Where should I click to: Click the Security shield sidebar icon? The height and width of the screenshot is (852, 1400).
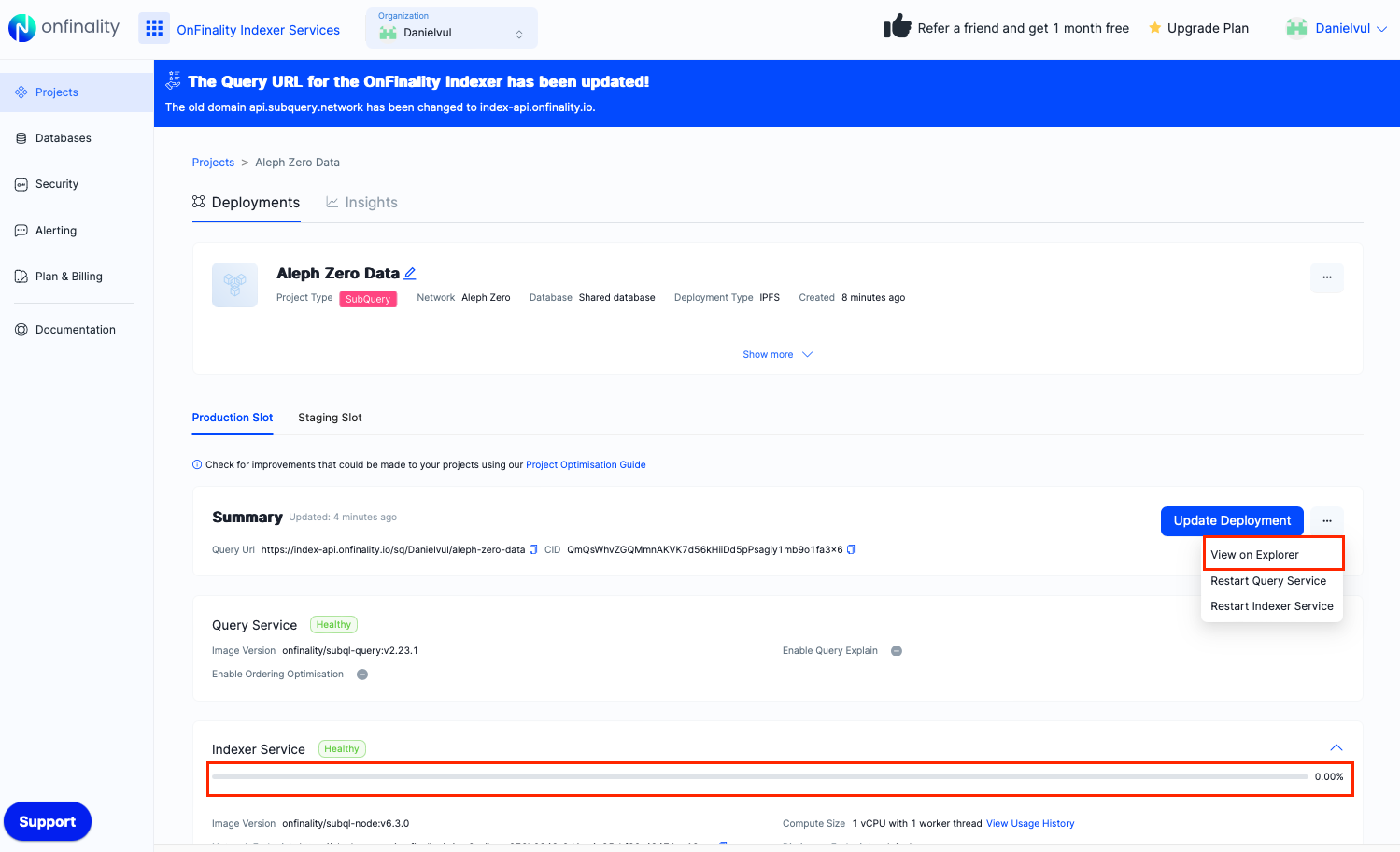21,183
